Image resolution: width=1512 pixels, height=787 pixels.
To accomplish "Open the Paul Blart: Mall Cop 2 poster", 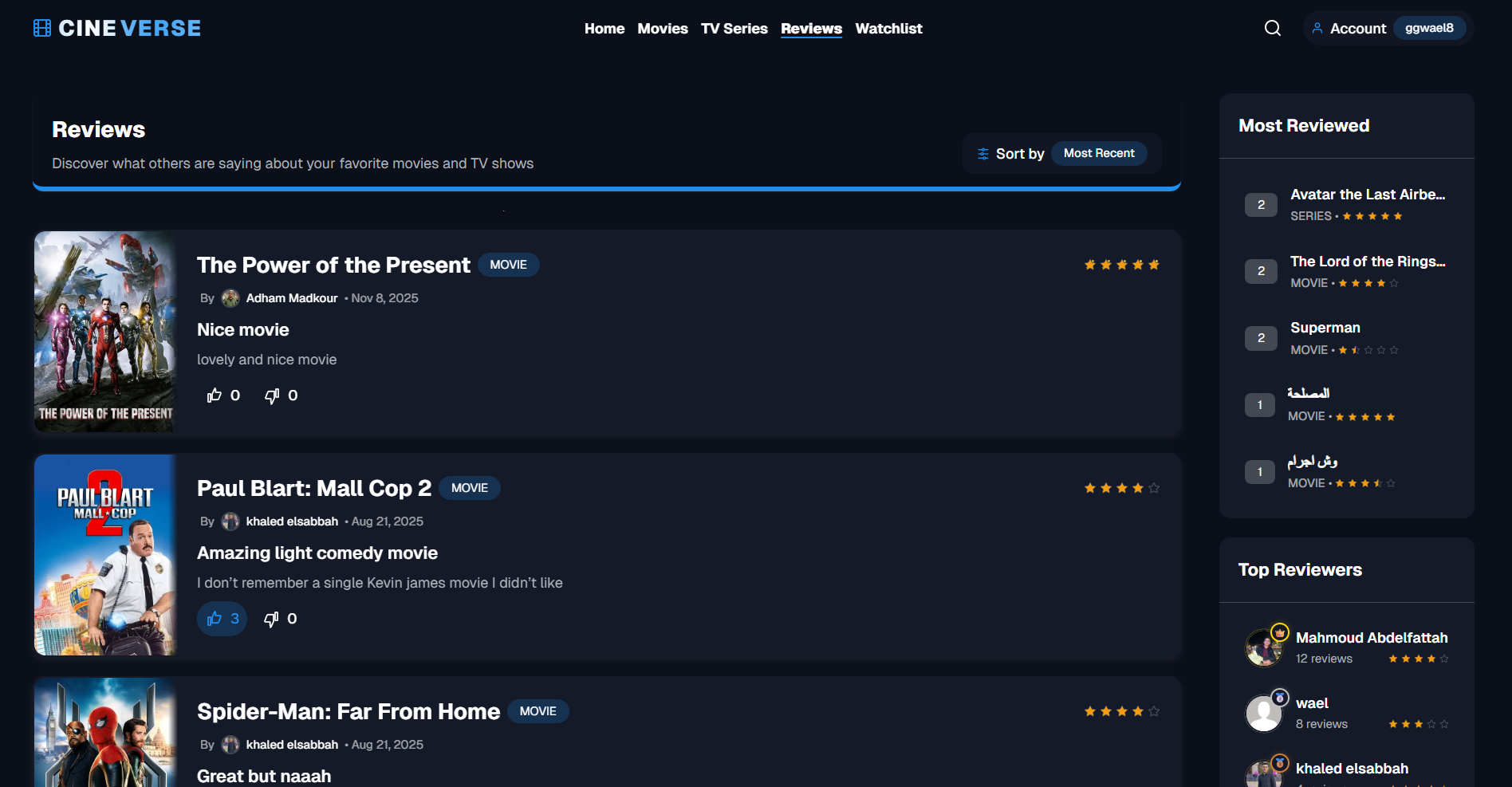I will 104,555.
